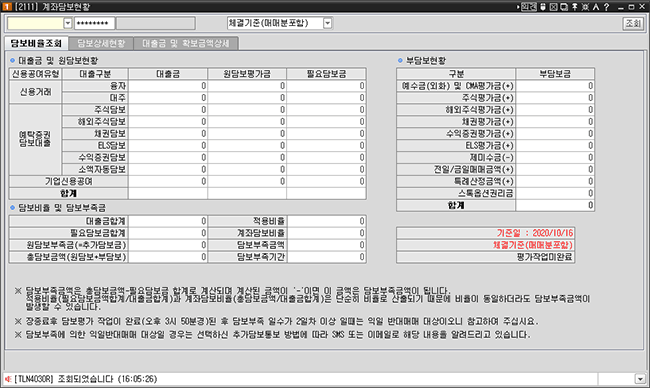This screenshot has width=650, height=388.
Task: Click the yellow account number input field
Action: pyautogui.click(x=36, y=23)
